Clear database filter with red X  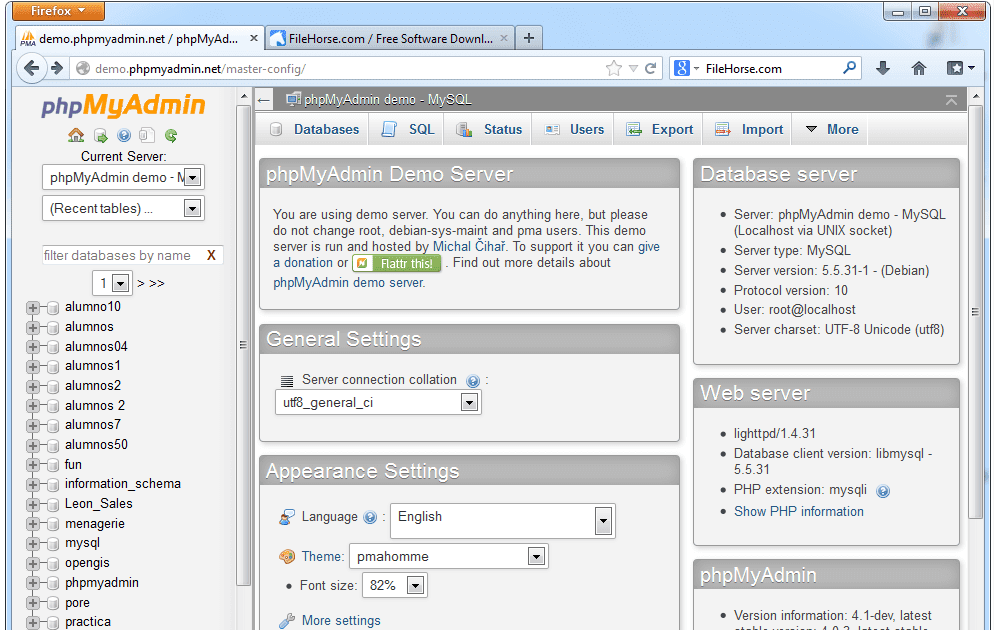pyautogui.click(x=211, y=255)
